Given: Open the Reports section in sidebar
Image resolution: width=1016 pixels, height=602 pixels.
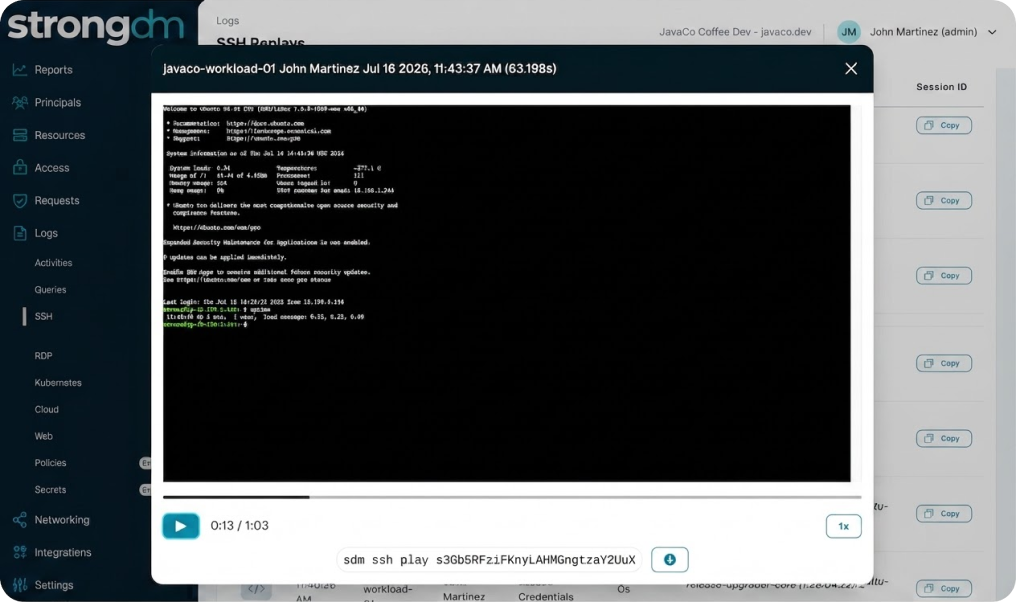Looking at the screenshot, I should coord(53,69).
